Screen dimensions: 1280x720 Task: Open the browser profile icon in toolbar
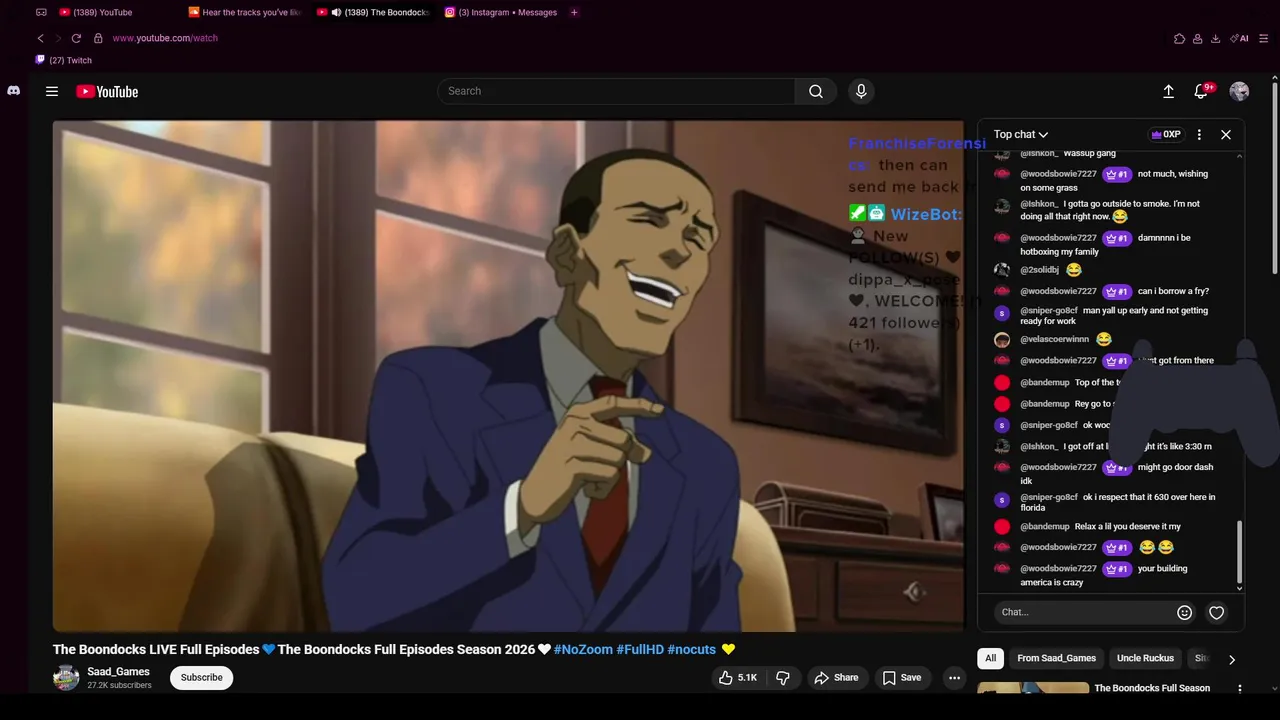pyautogui.click(x=1197, y=38)
